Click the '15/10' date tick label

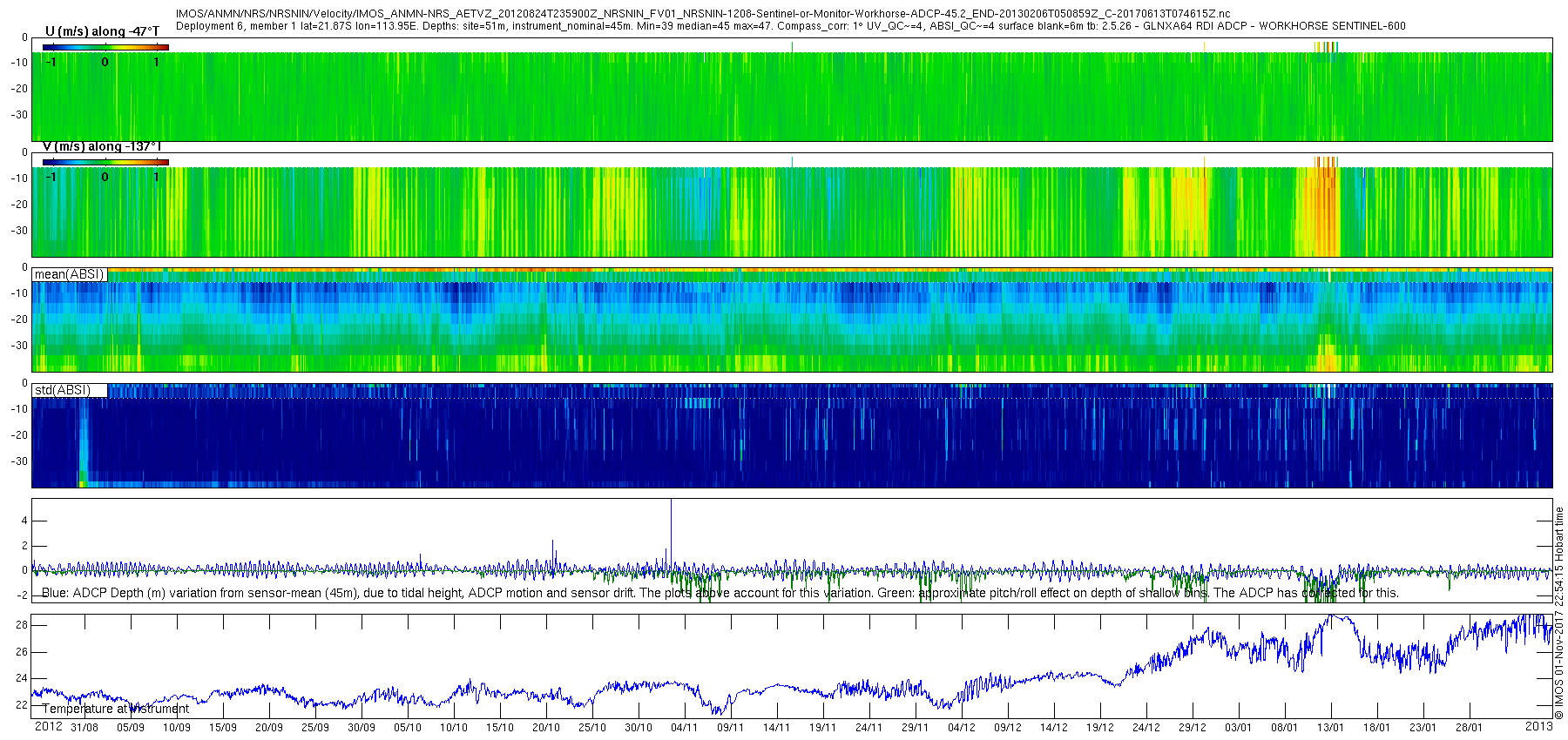[x=500, y=727]
